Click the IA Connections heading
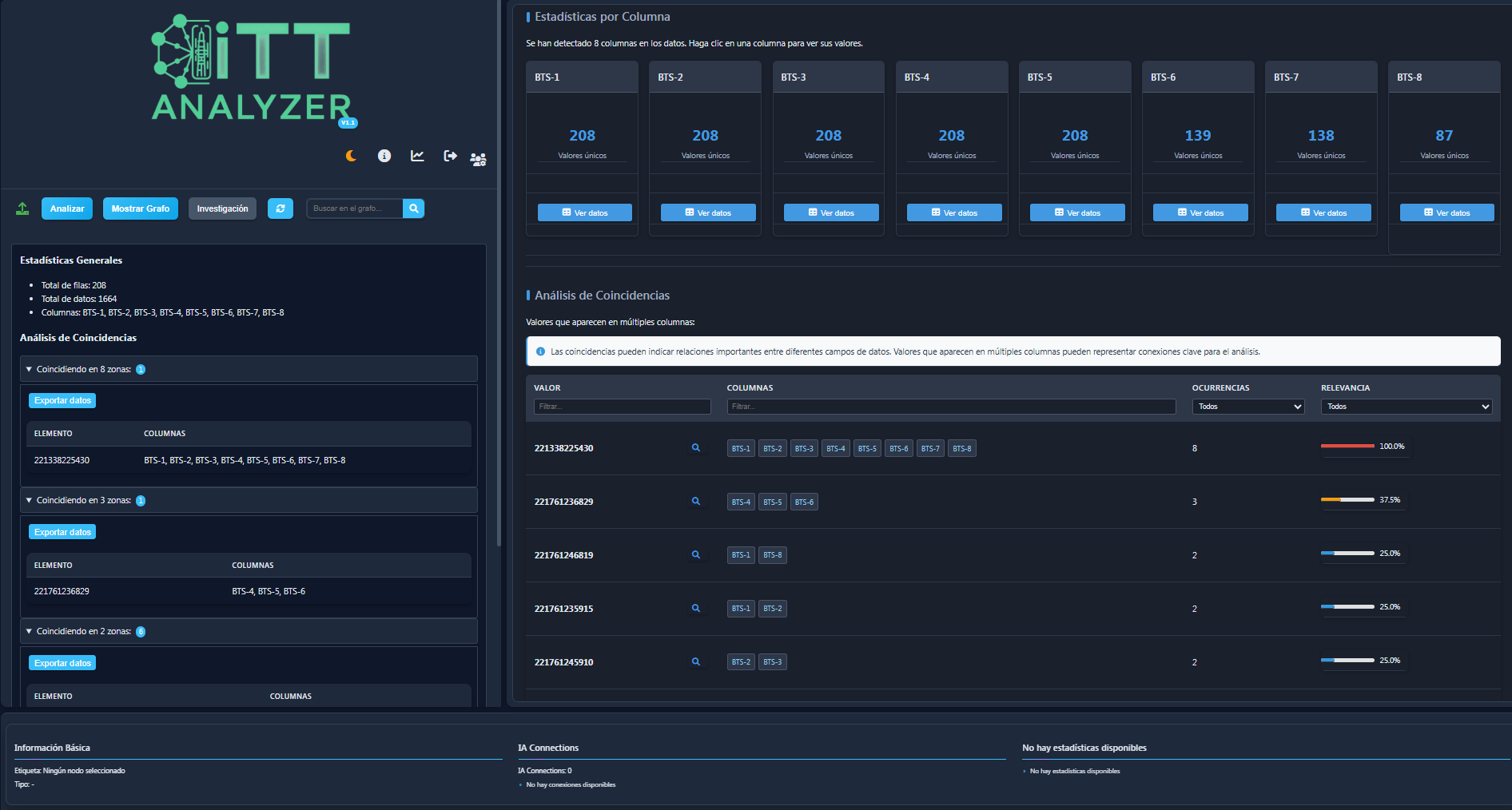This screenshot has width=1512, height=810. click(548, 748)
